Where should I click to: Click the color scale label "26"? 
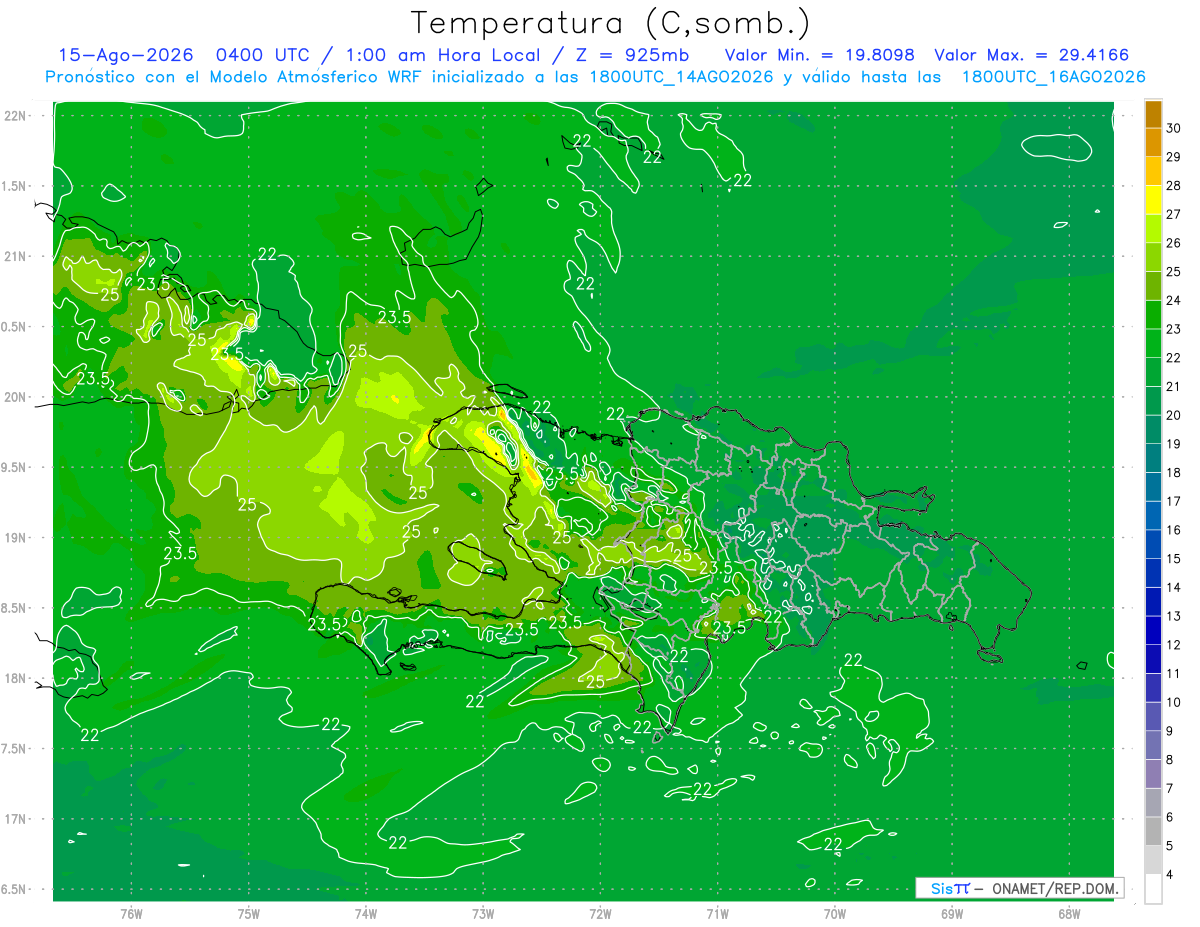coord(1174,243)
